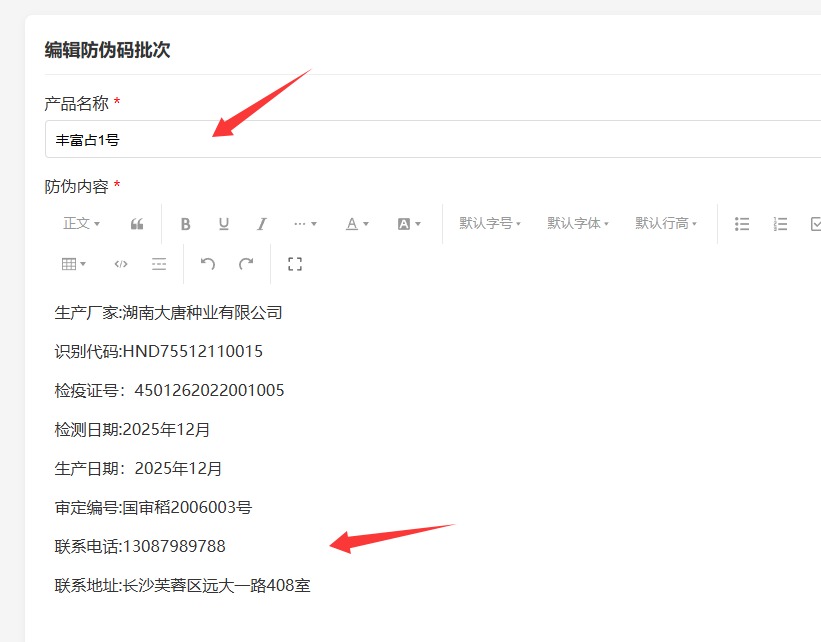Insert a numbered list
Screen dimensions: 821x642
pyautogui.click(x=780, y=224)
